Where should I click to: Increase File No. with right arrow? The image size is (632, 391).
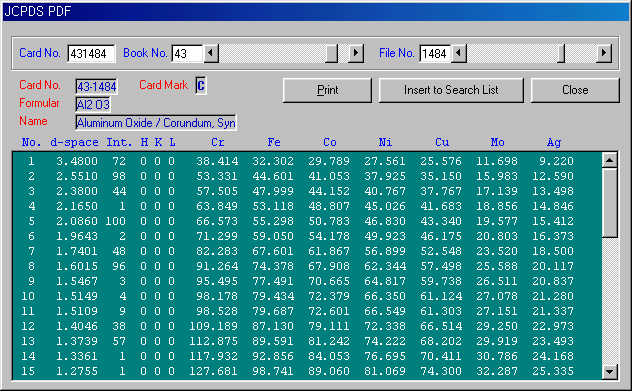pyautogui.click(x=604, y=53)
